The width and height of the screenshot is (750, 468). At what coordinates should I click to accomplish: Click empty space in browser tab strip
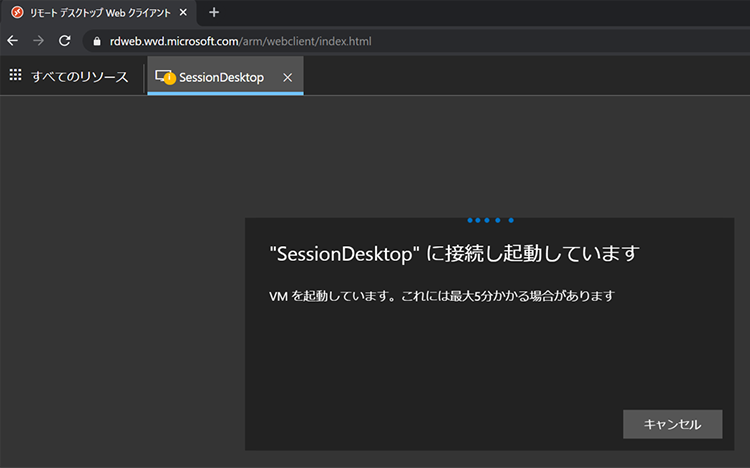tap(480, 12)
